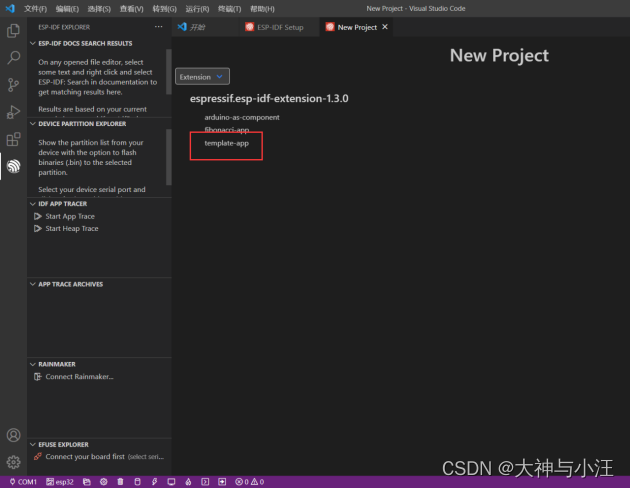Open the 查看(V) menu
This screenshot has width=630, height=488.
point(131,8)
